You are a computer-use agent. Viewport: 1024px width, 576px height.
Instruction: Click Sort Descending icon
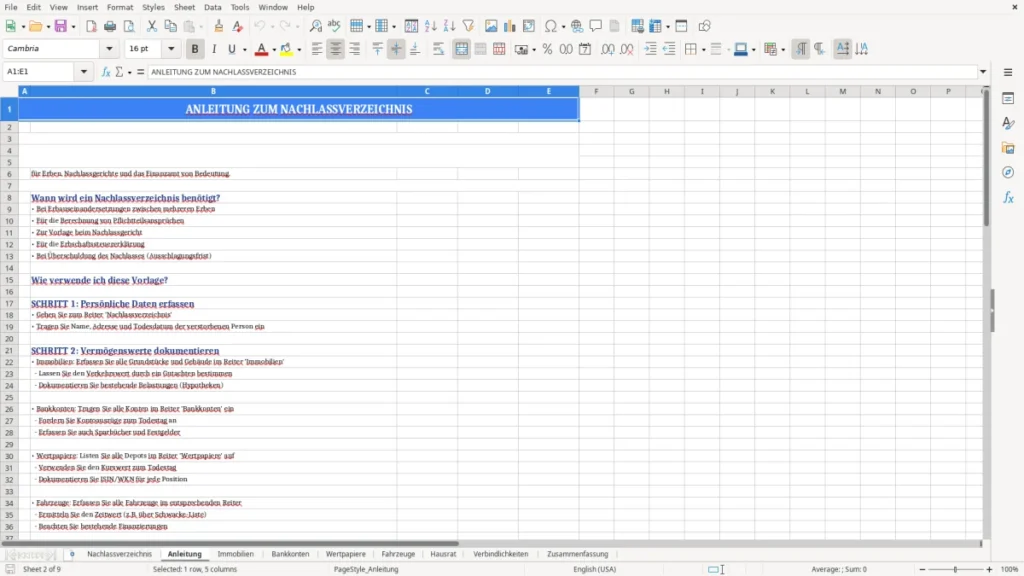449,26
